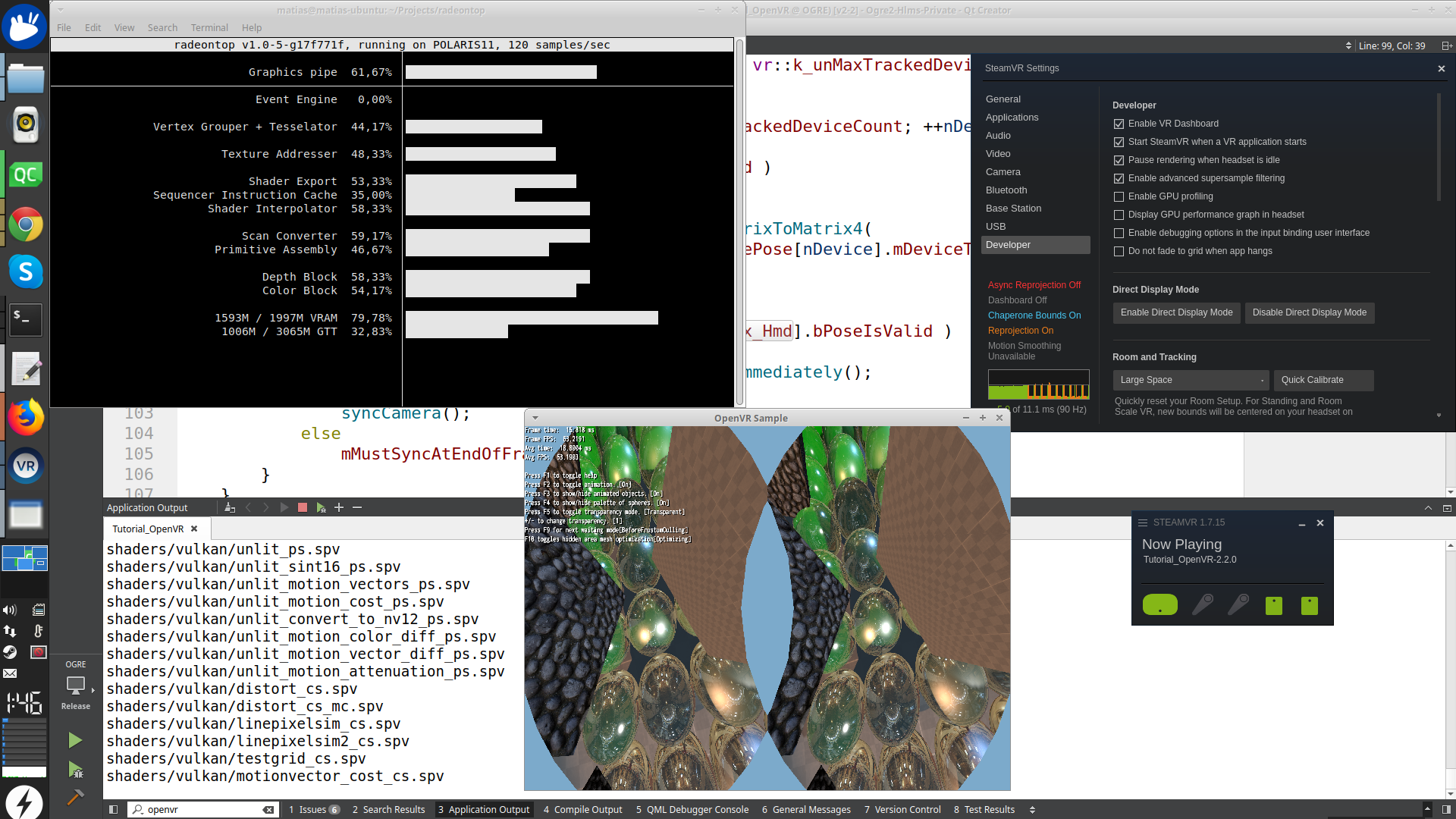The image size is (1456, 819).
Task: Switch to Compile Output pane
Action: click(x=582, y=809)
